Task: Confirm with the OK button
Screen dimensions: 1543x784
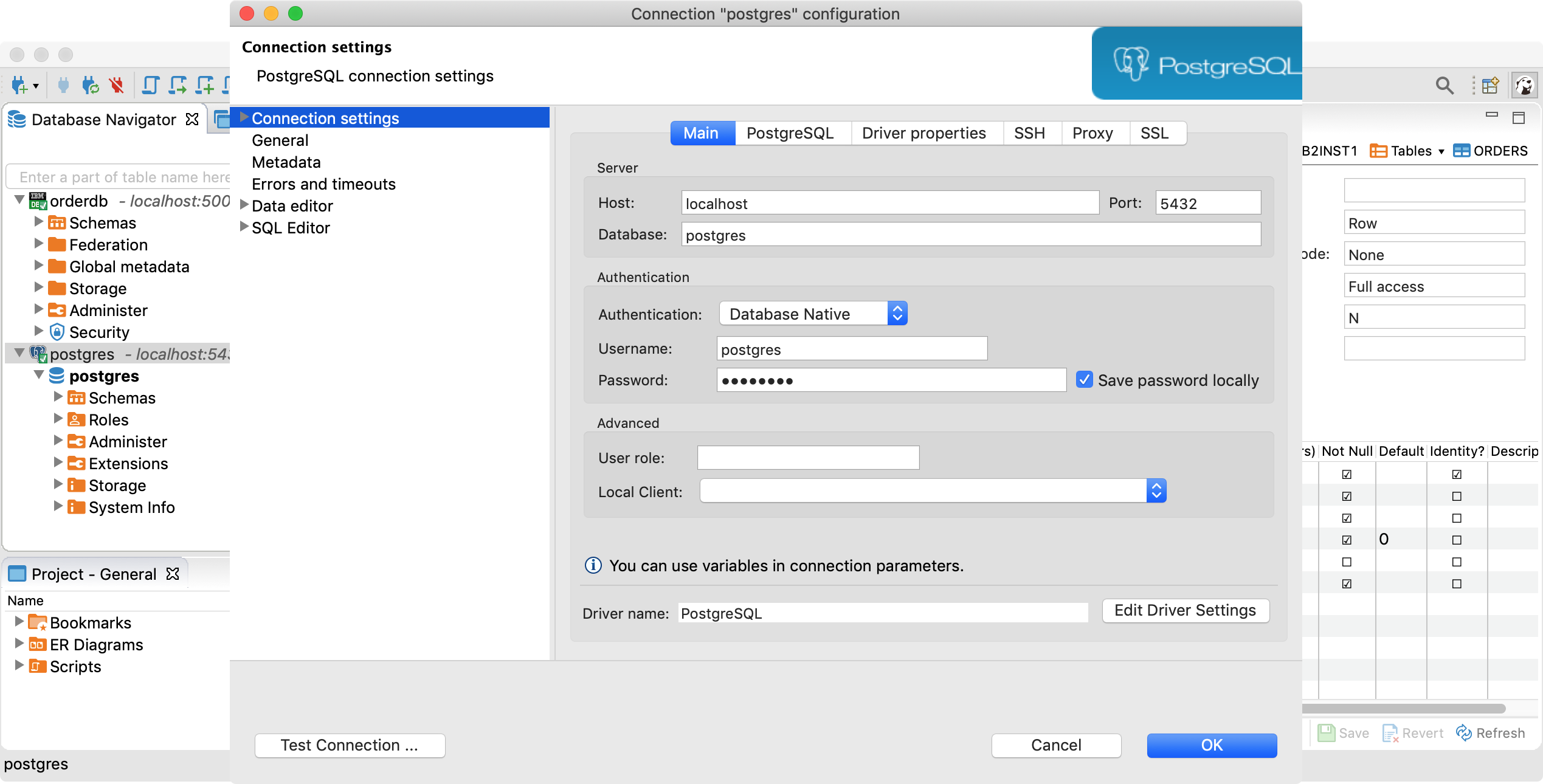Action: (x=1212, y=745)
